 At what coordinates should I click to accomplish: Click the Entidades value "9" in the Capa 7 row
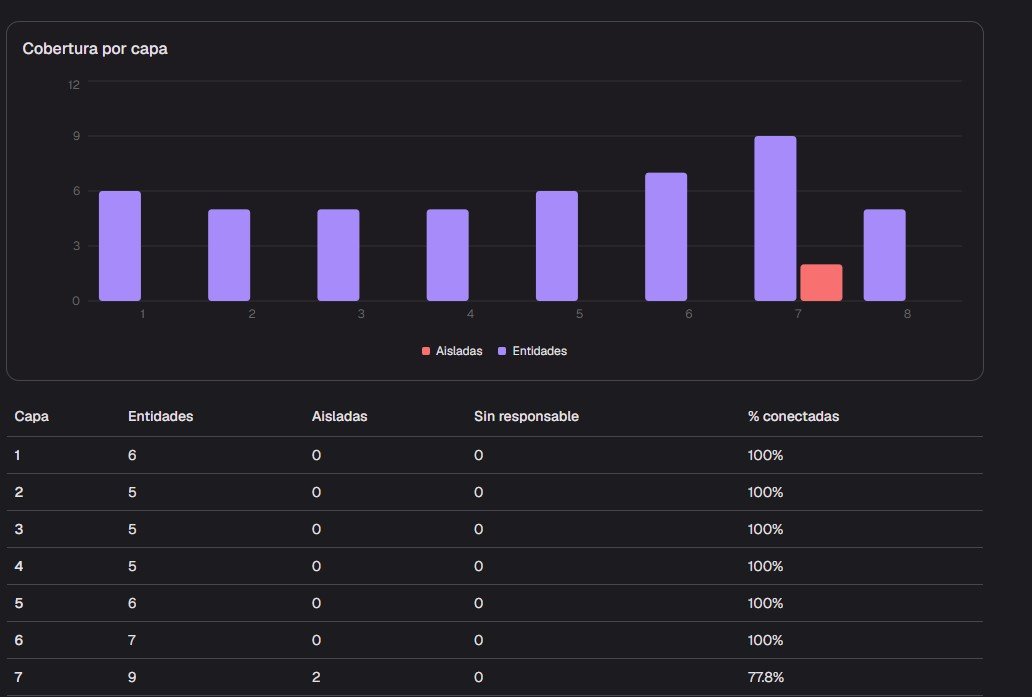(x=132, y=677)
